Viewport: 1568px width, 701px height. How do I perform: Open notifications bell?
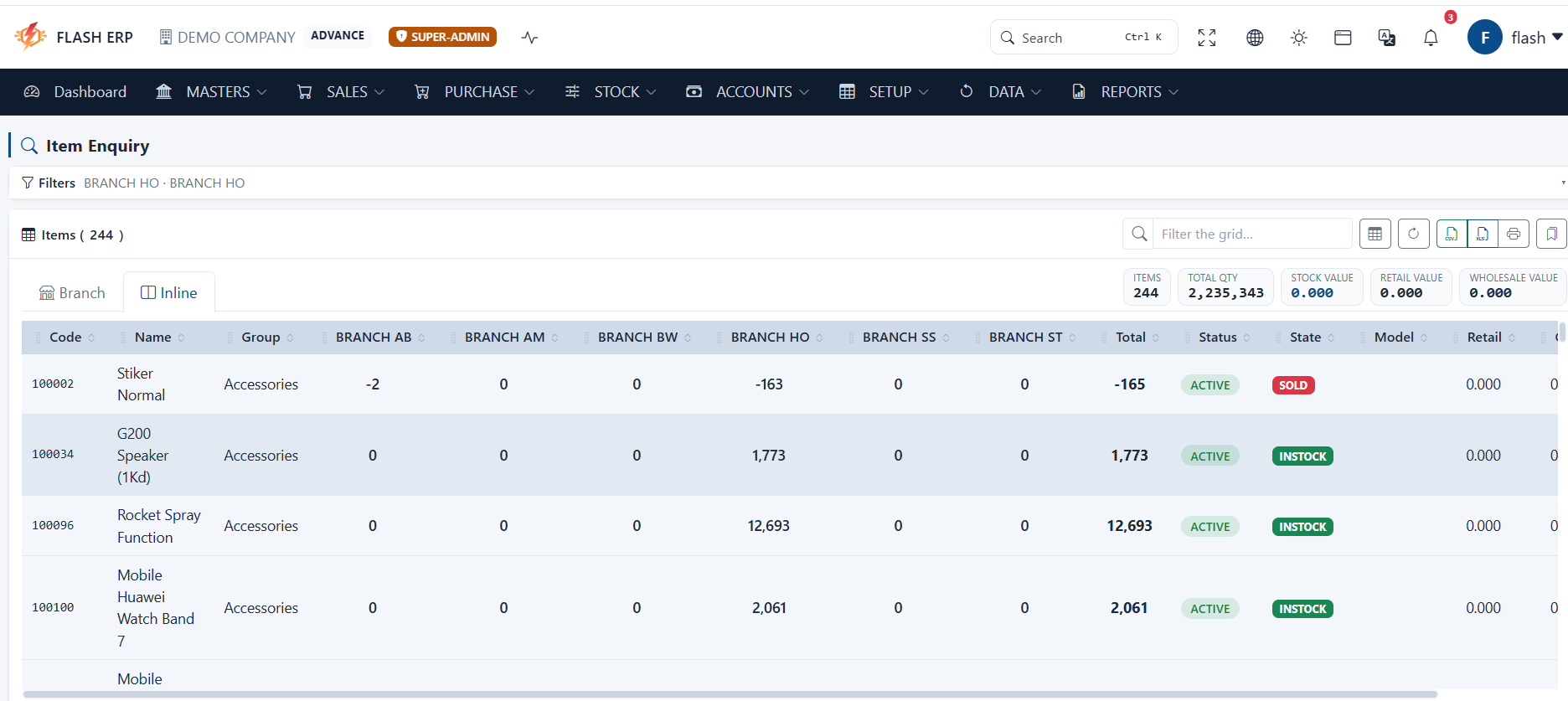pyautogui.click(x=1431, y=38)
